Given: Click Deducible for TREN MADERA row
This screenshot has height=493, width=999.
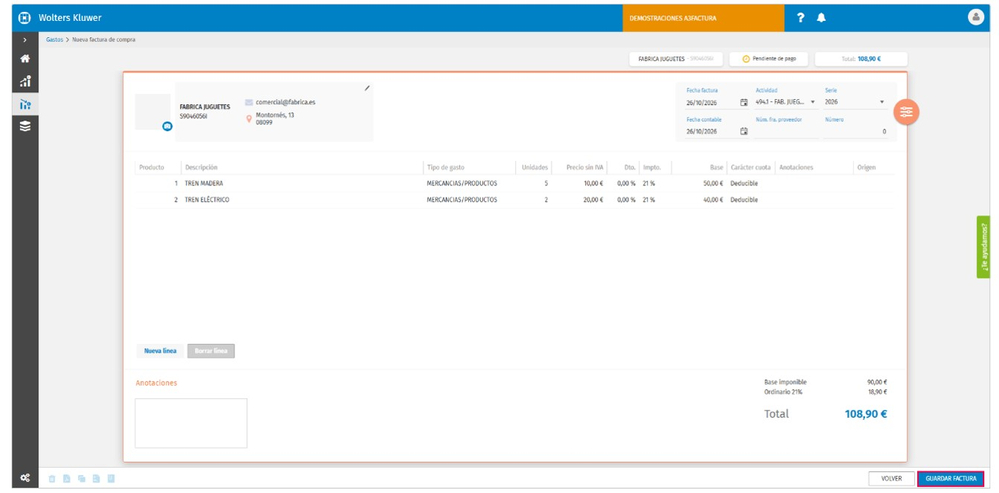Looking at the screenshot, I should coord(744,183).
